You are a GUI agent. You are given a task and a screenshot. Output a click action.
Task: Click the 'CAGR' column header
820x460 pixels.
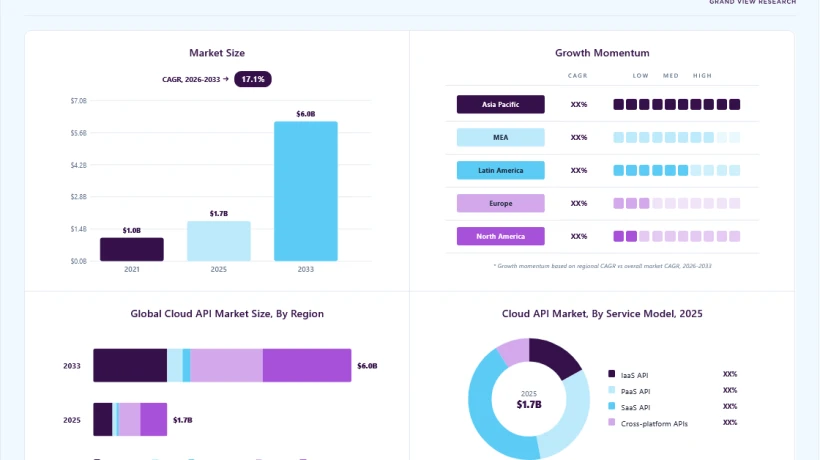pos(578,76)
